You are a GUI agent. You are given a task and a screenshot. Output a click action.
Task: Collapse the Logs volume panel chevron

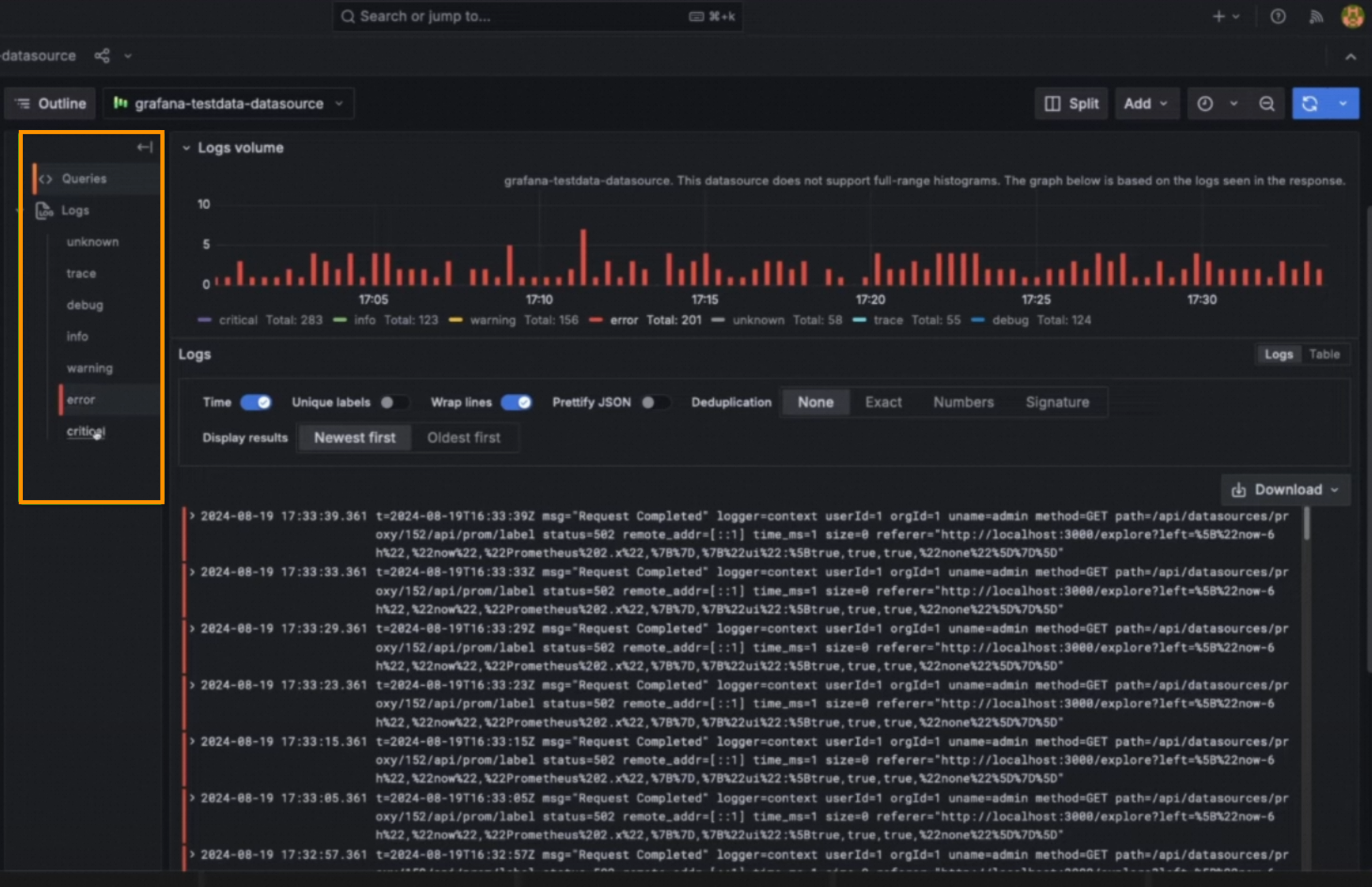pos(186,148)
